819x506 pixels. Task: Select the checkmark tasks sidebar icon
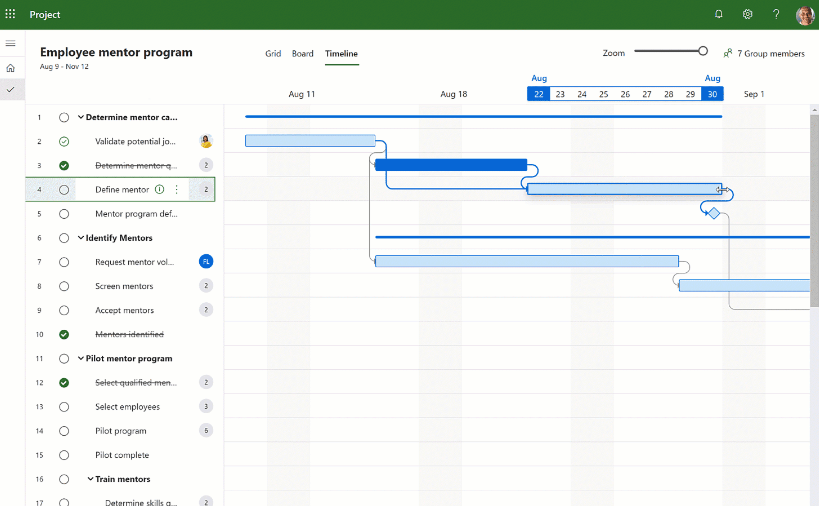(x=10, y=89)
